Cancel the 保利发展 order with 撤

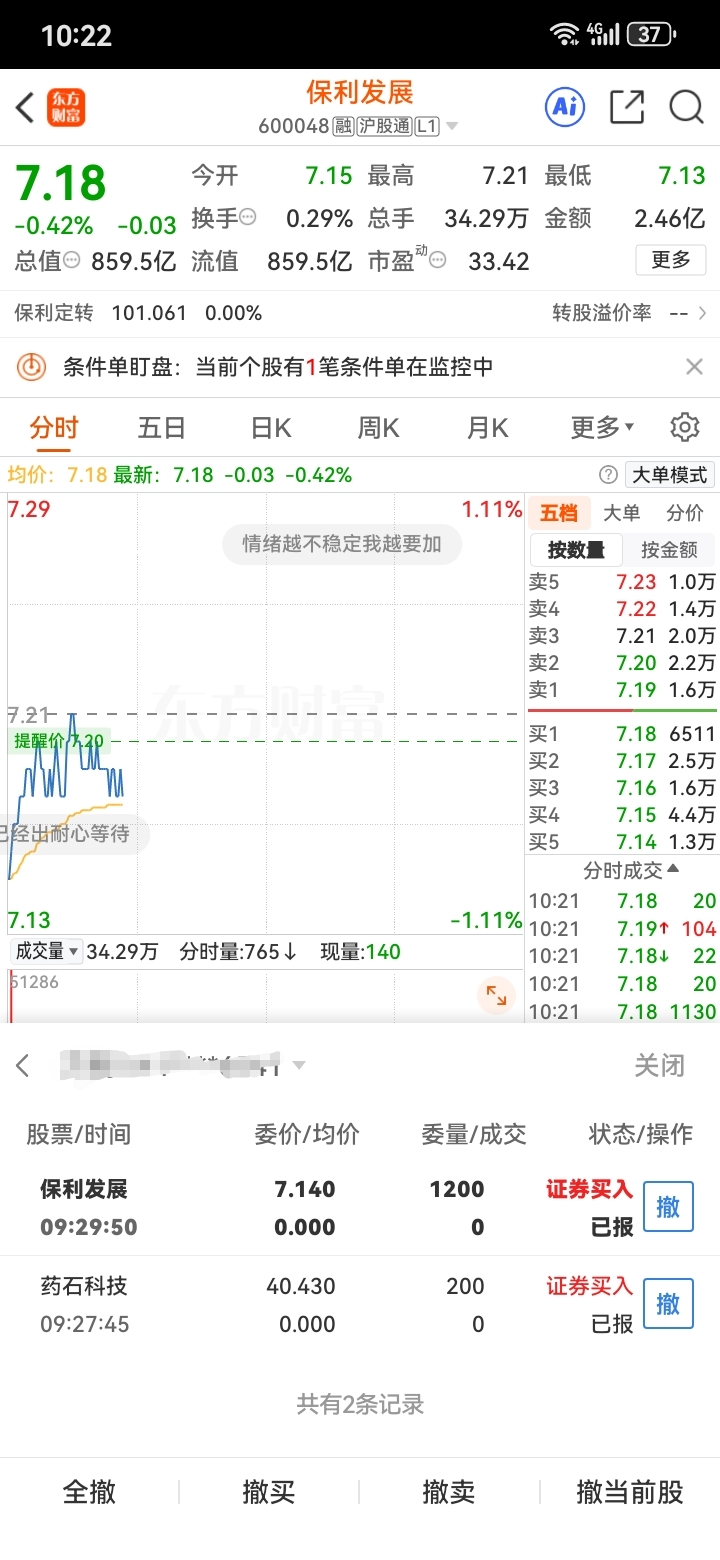(668, 1207)
